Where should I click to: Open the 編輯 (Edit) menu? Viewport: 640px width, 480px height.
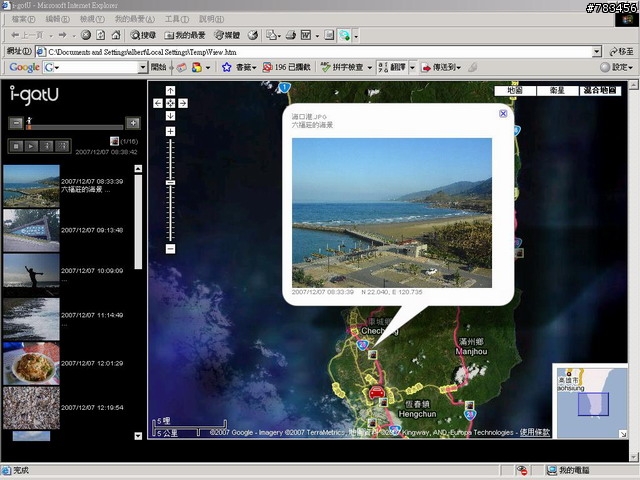click(x=57, y=19)
